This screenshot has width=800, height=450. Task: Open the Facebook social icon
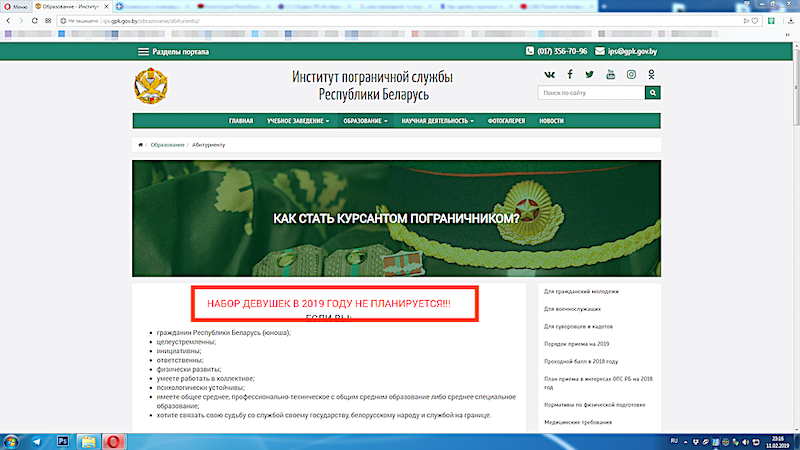point(570,74)
